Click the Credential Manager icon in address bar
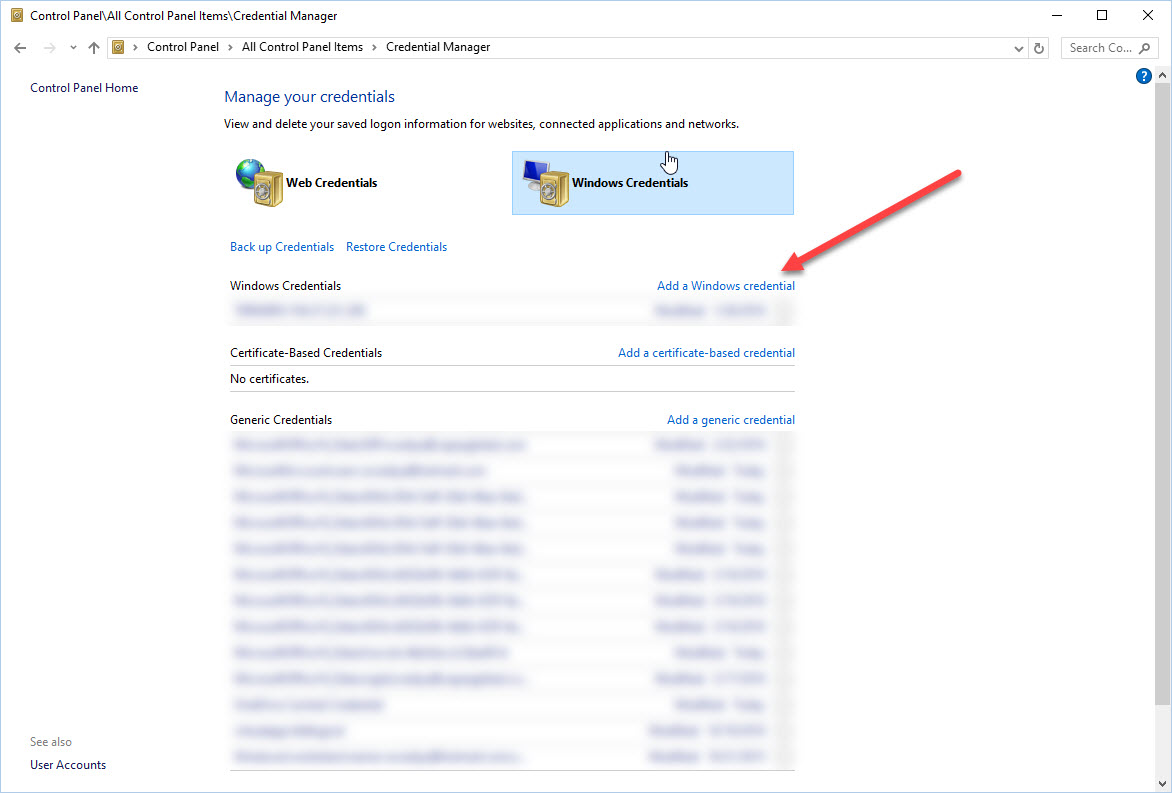This screenshot has height=793, width=1172. 118,47
